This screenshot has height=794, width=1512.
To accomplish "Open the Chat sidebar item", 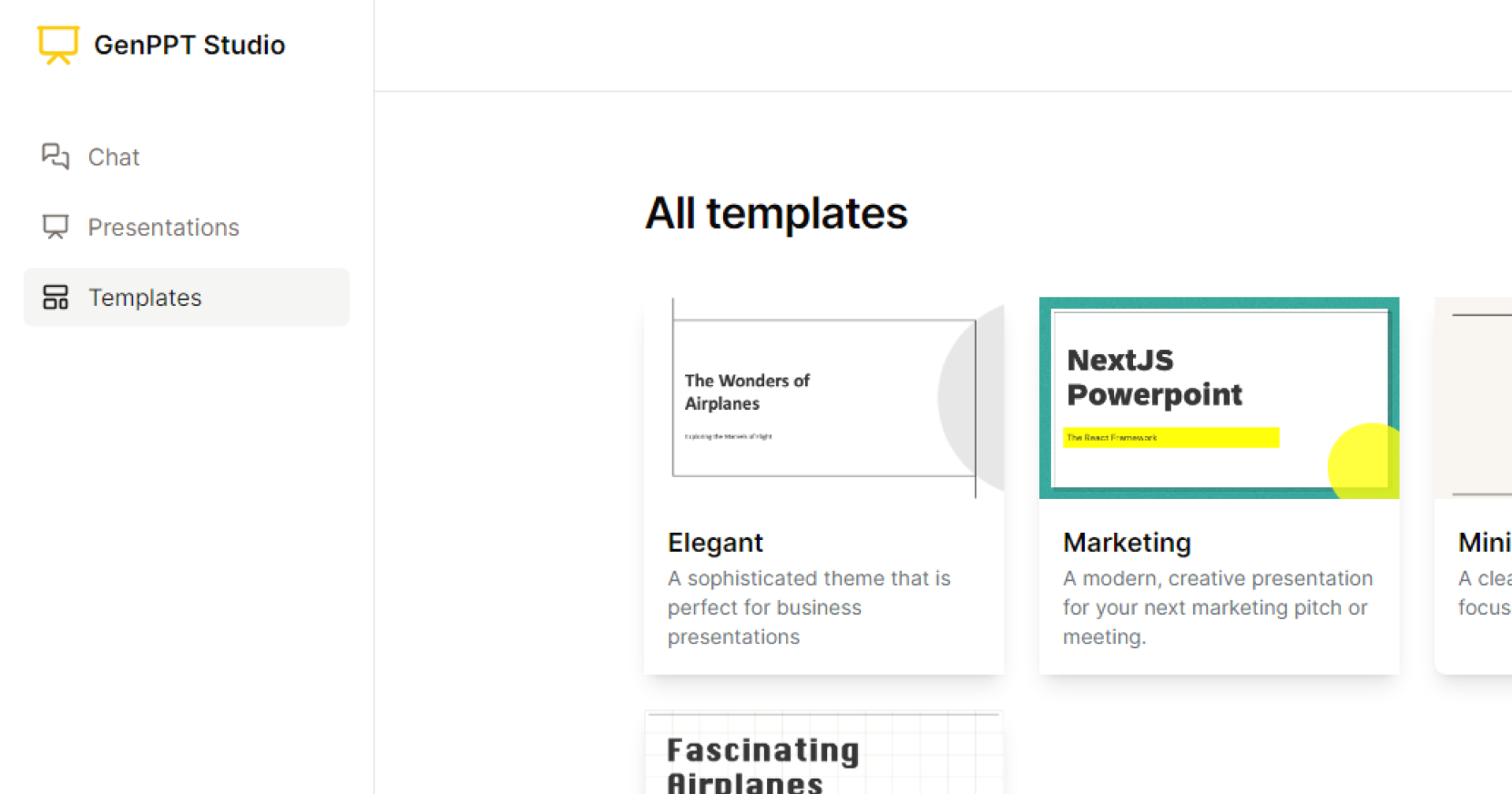I will tap(186, 157).
